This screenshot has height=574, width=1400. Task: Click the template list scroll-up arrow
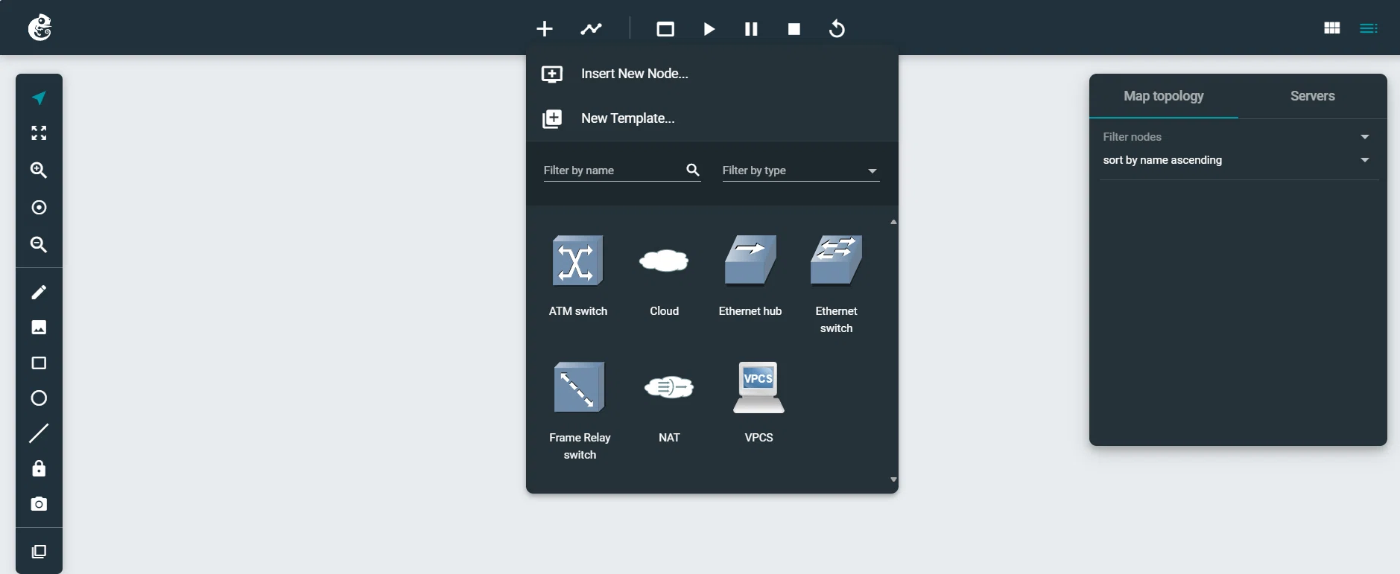tap(893, 222)
